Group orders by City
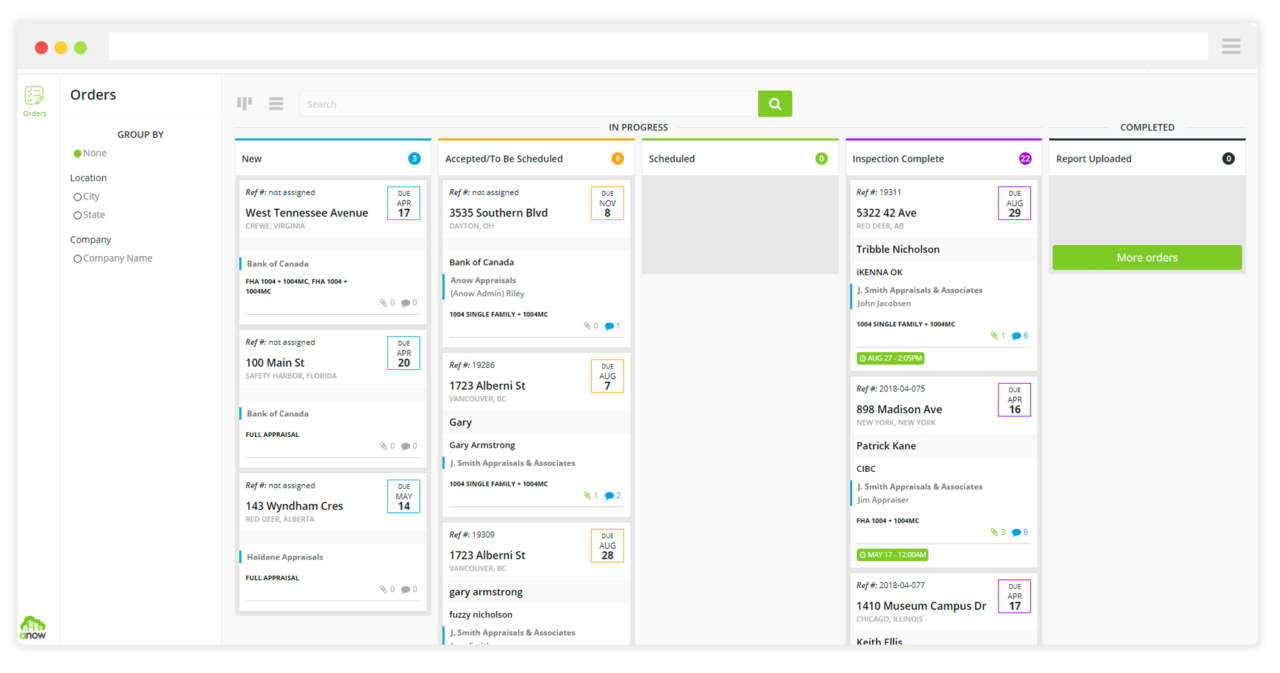Viewport: 1280px width, 673px height. pyautogui.click(x=78, y=197)
